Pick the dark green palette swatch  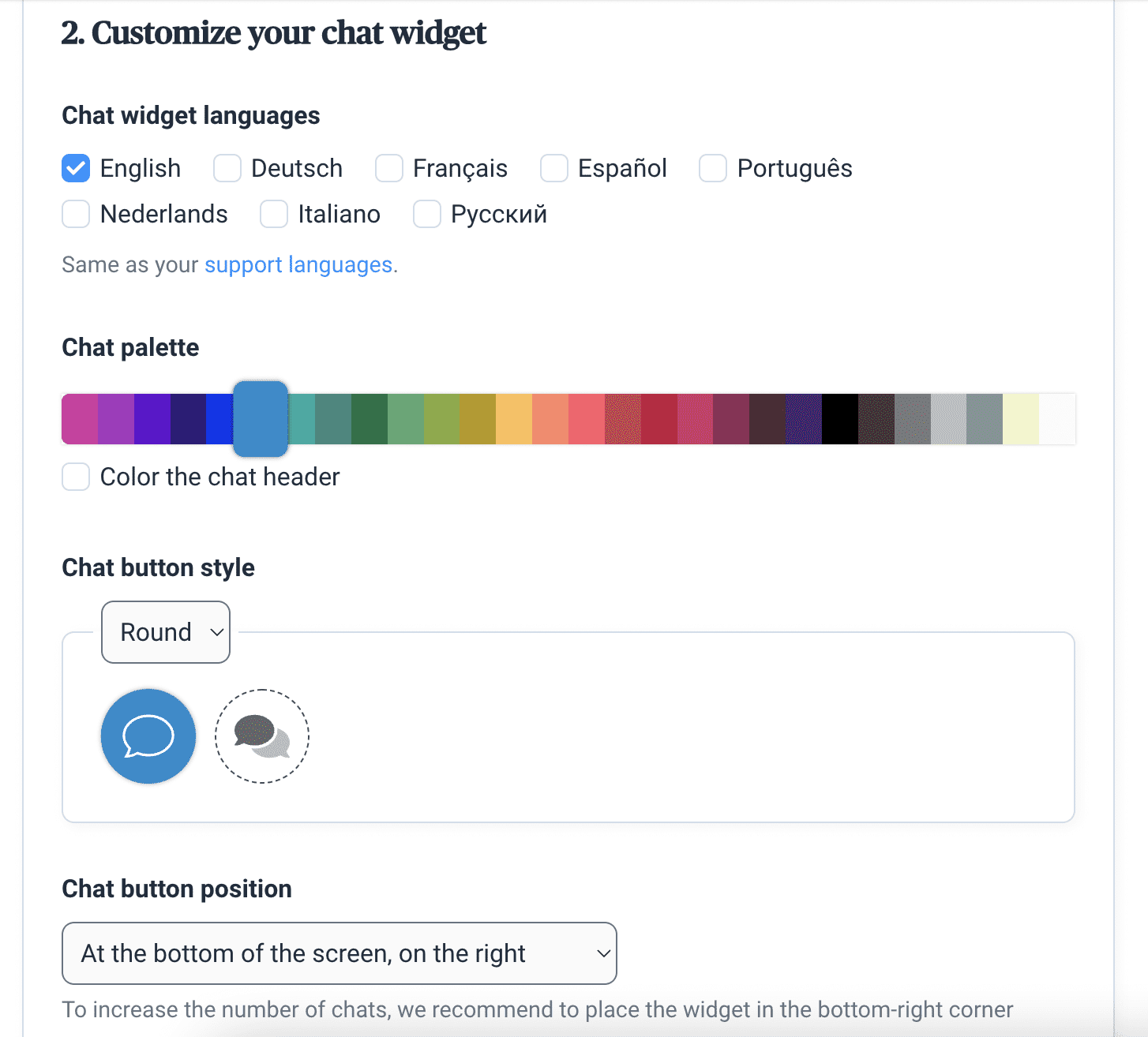(x=370, y=419)
